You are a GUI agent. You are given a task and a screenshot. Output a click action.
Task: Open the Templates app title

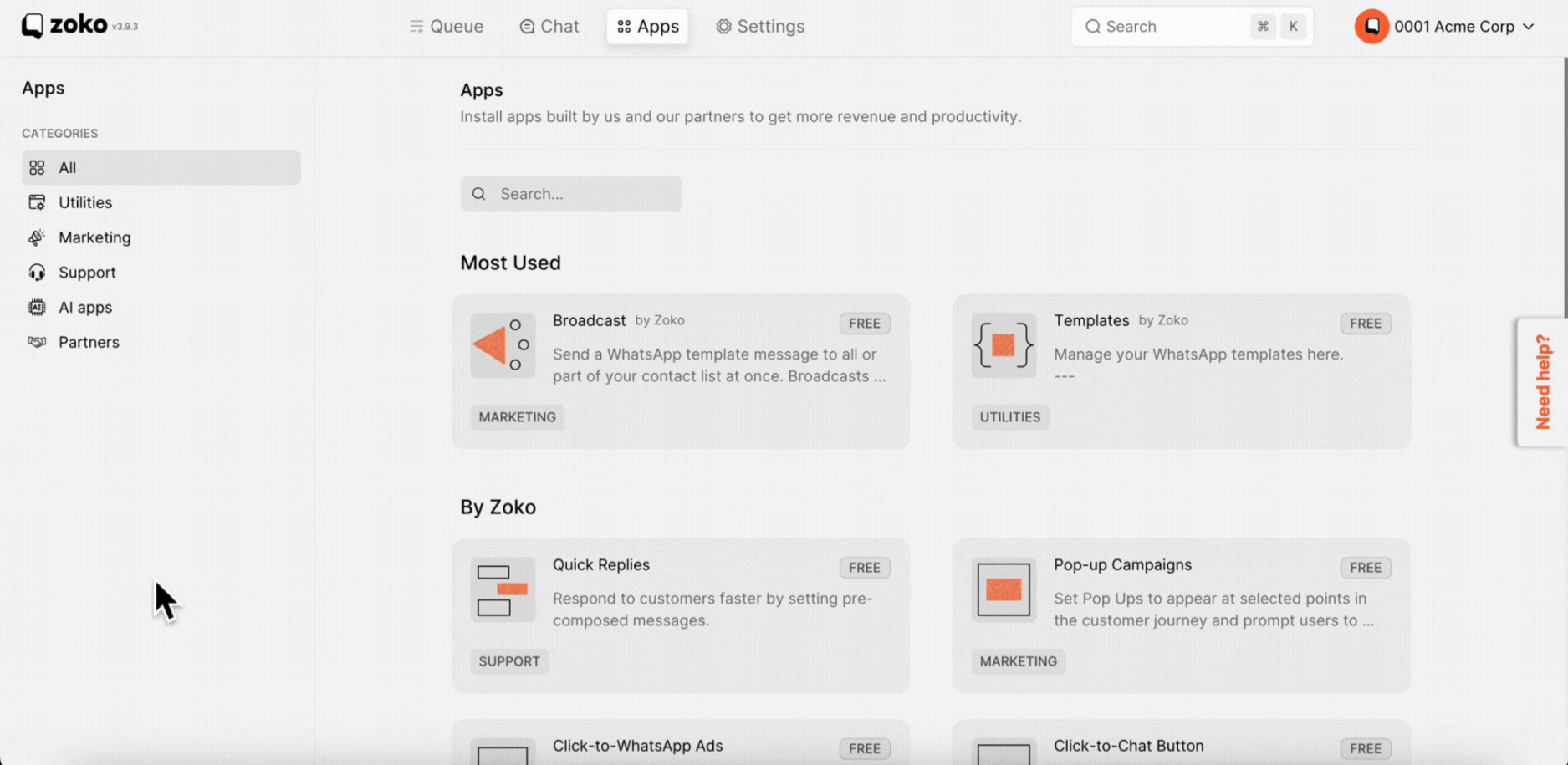1091,321
